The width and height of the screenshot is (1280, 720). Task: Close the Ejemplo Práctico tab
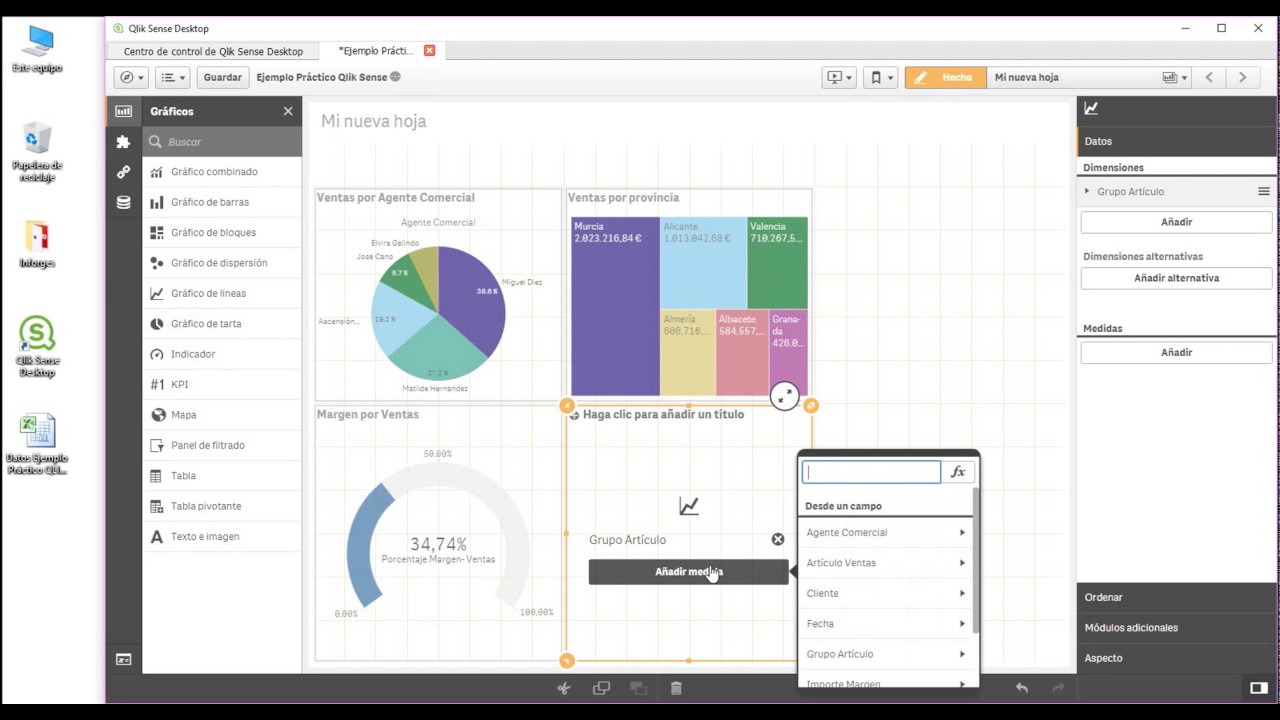tap(430, 50)
